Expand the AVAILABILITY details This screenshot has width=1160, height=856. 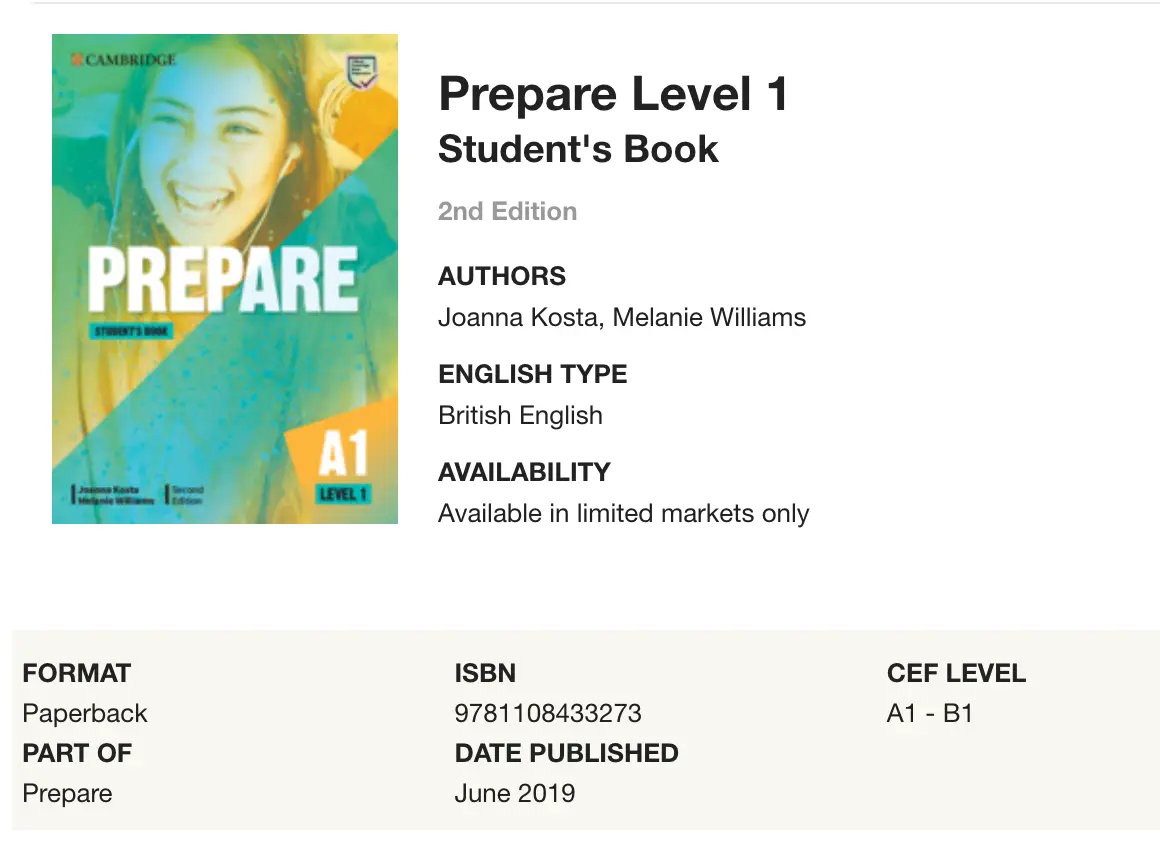[x=524, y=471]
